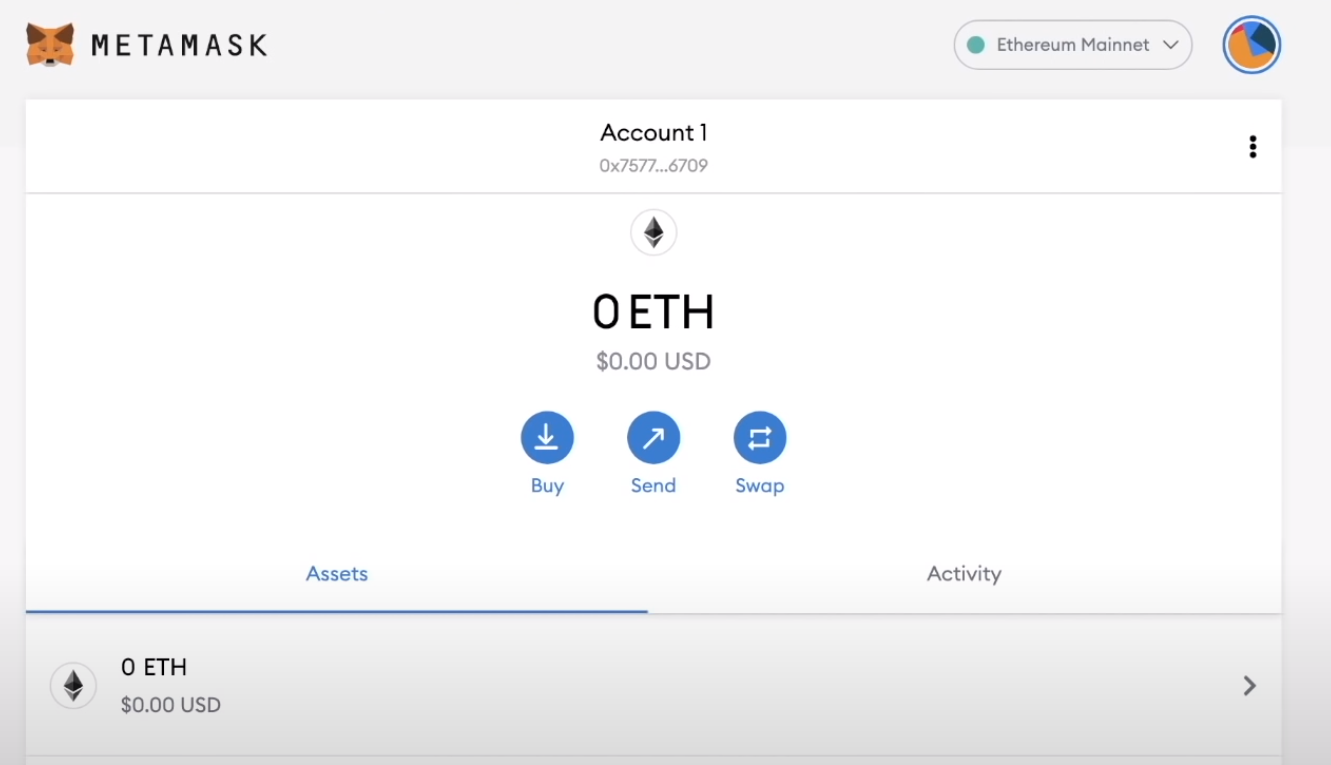Click the green network status dot
Image resolution: width=1331 pixels, height=765 pixels.
(976, 45)
